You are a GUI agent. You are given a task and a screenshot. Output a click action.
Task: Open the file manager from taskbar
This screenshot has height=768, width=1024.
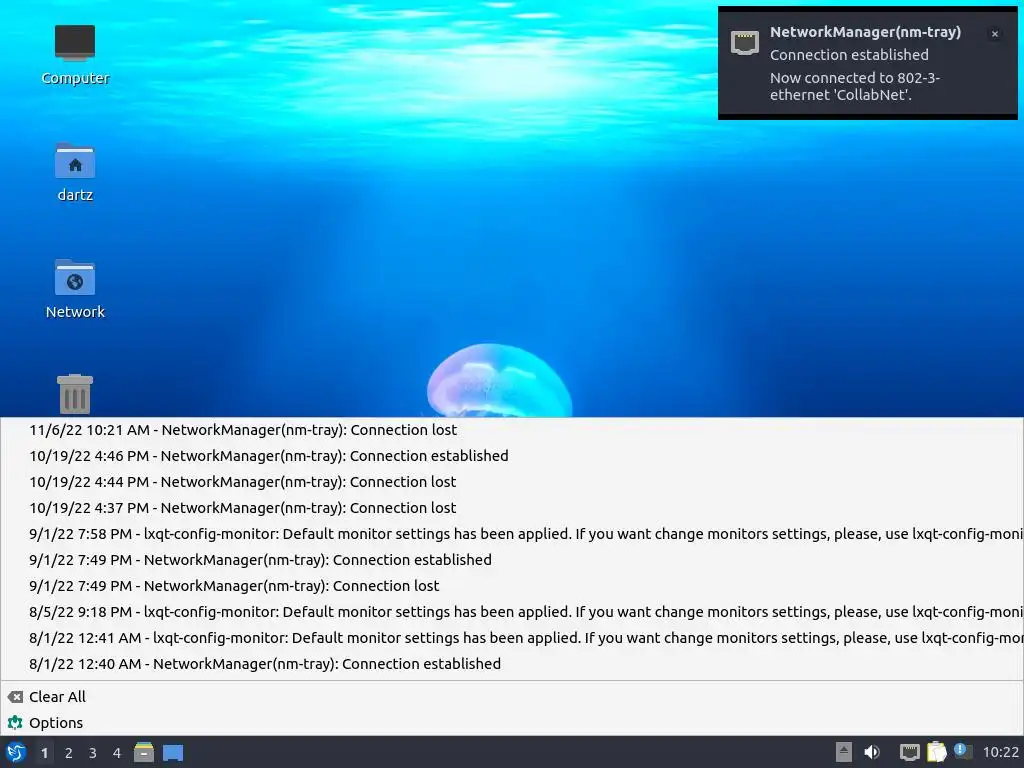click(144, 752)
